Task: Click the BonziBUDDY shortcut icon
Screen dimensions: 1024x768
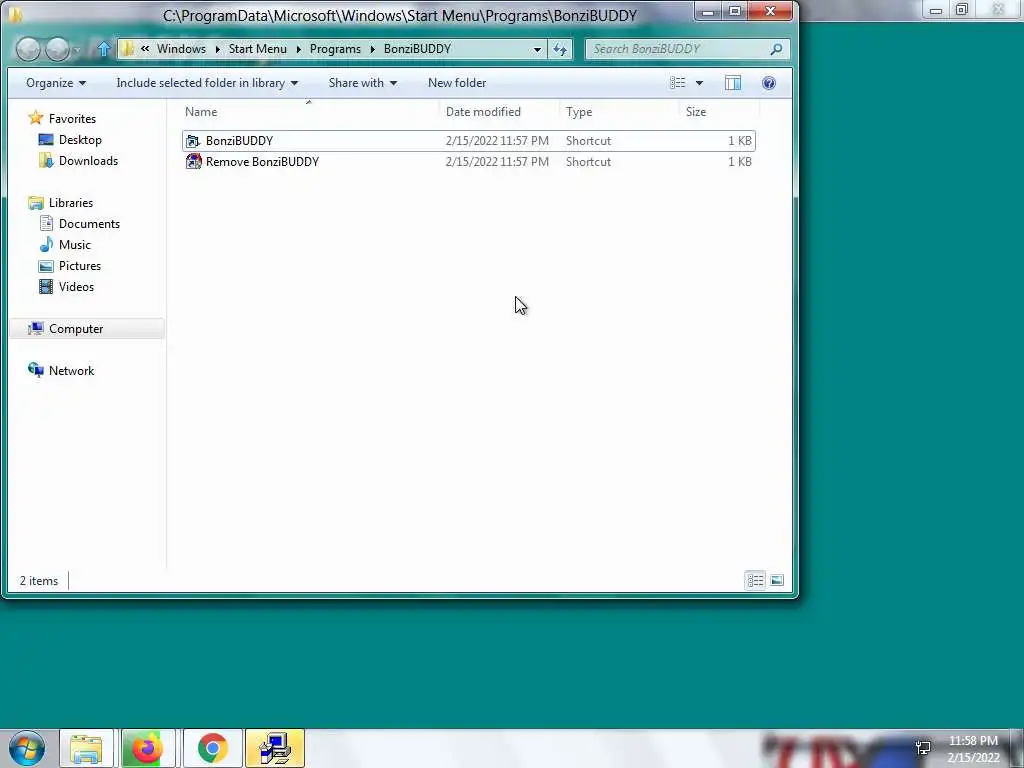Action: click(x=193, y=141)
